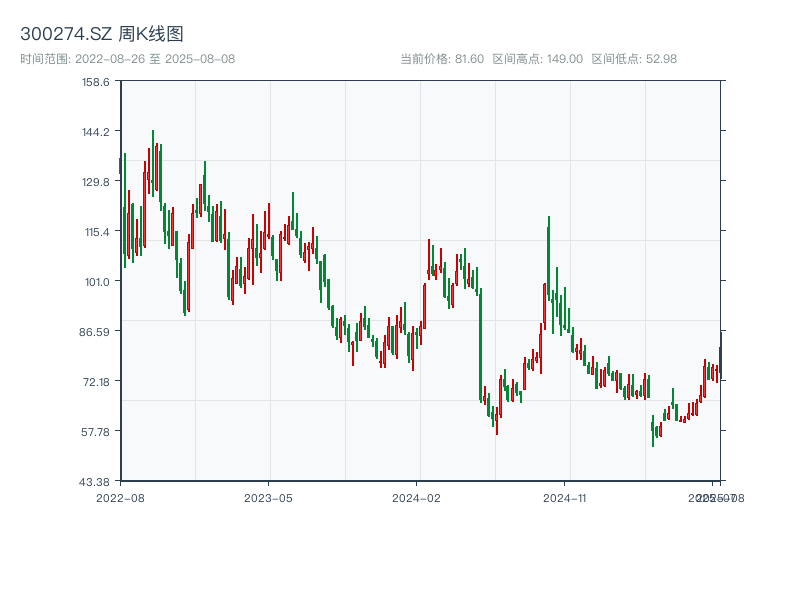Click y-axis label 129.8
Viewport: 800px width, 600px height.
coord(96,182)
